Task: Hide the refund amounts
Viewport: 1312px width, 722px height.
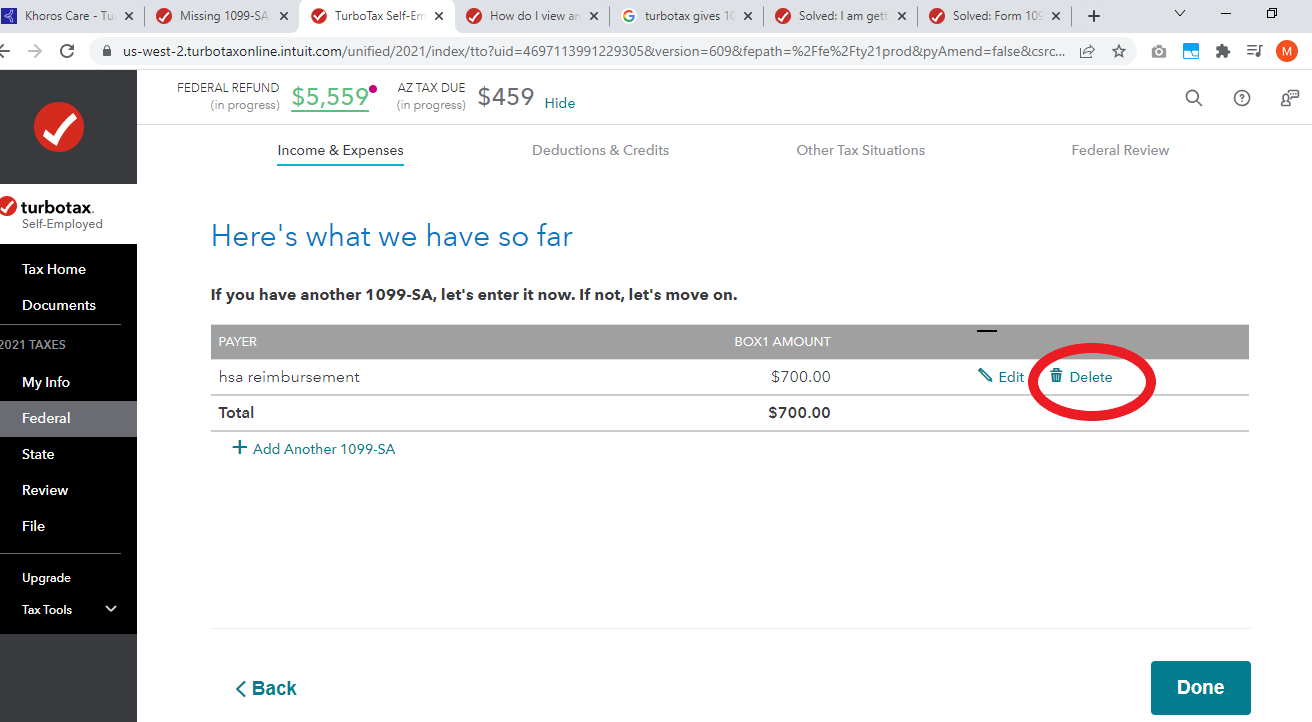Action: coord(560,103)
